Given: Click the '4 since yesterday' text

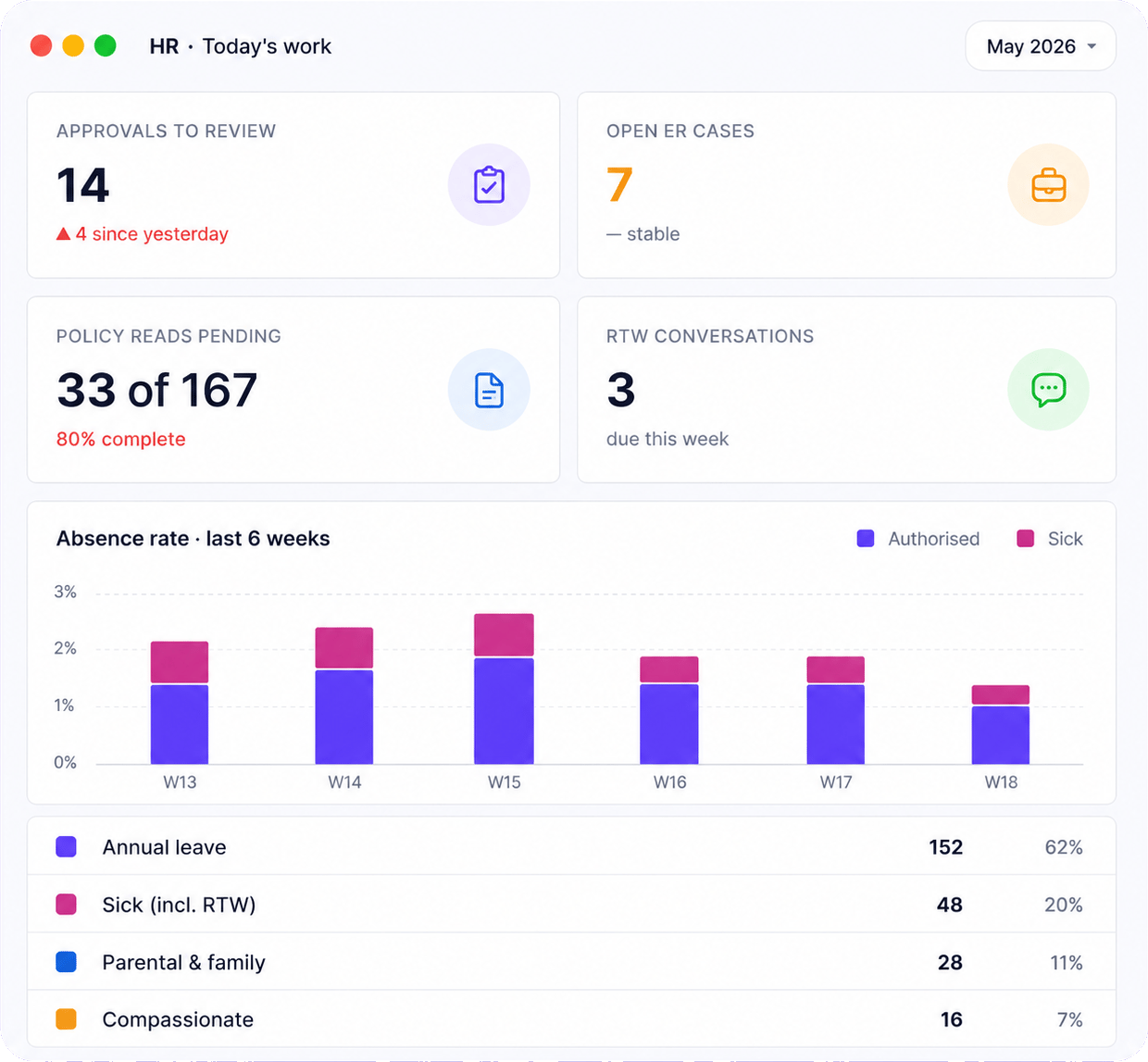Looking at the screenshot, I should point(152,234).
